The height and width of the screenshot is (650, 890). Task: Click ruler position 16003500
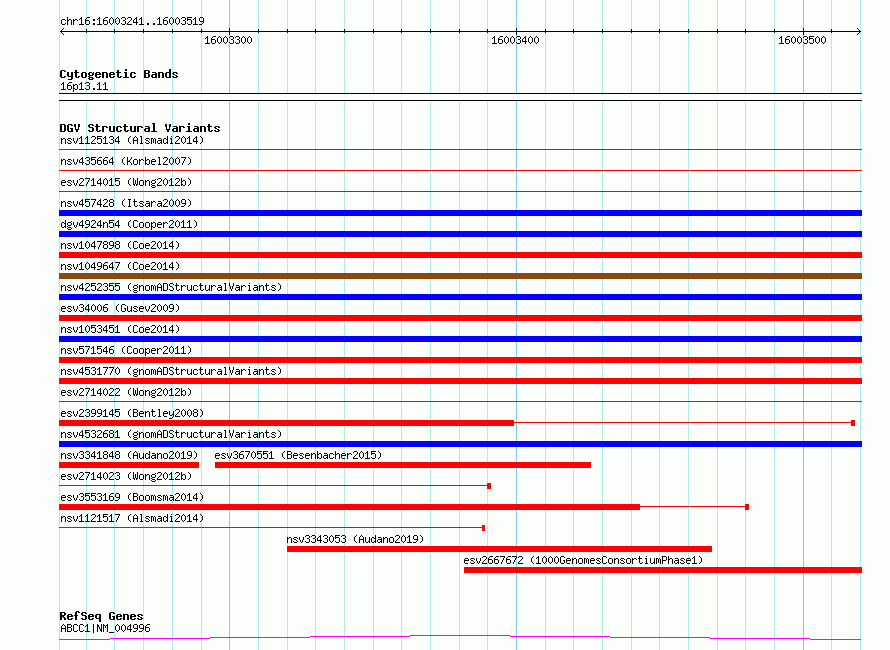click(x=802, y=40)
